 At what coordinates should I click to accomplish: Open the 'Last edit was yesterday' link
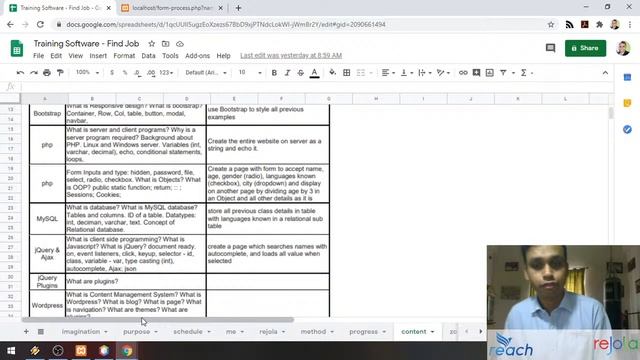tap(291, 56)
